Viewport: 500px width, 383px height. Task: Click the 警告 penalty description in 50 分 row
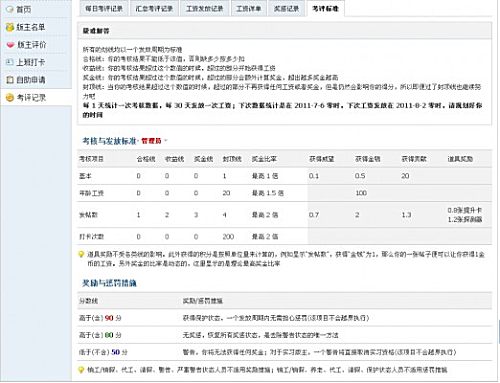pos(319,352)
